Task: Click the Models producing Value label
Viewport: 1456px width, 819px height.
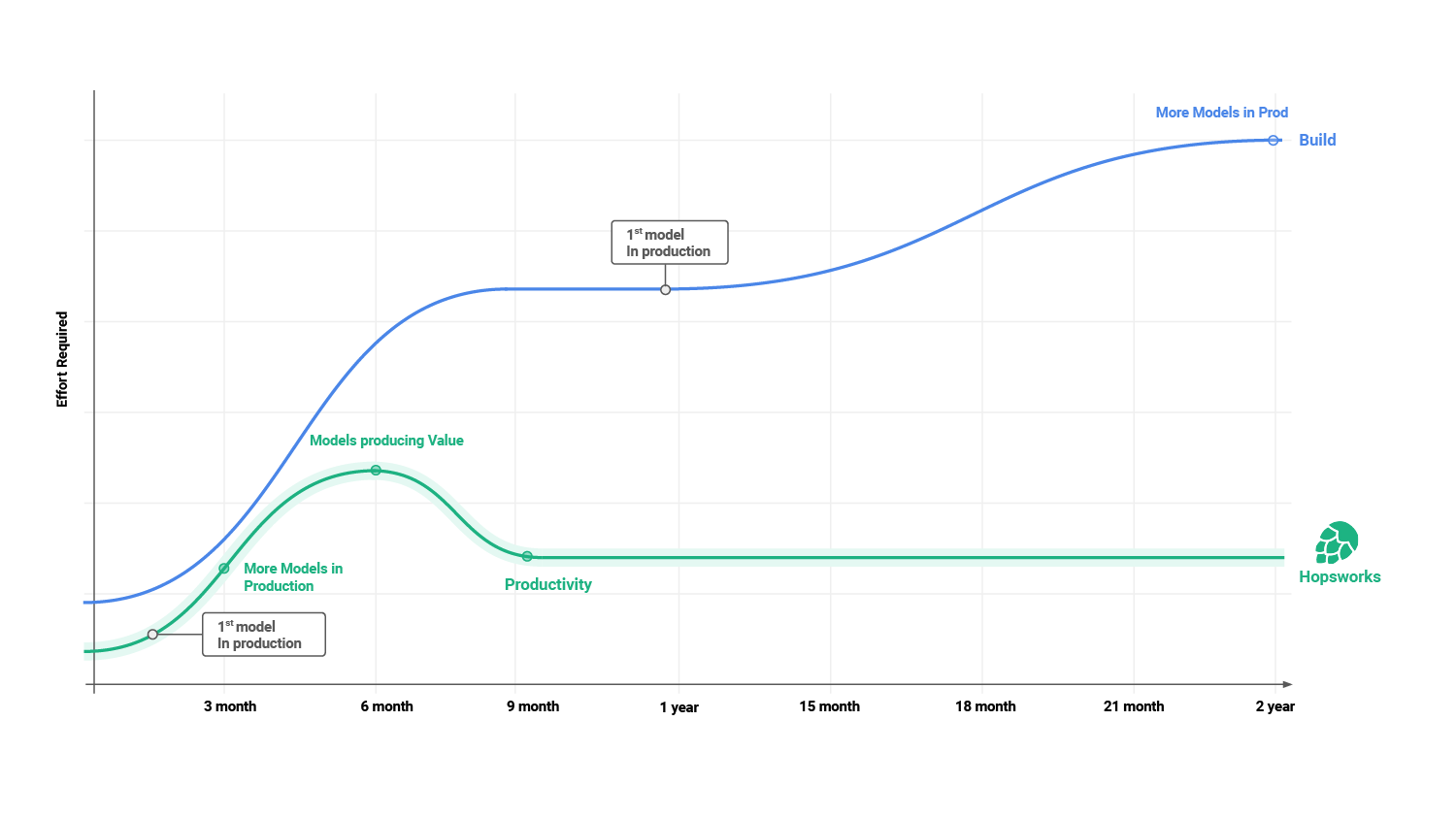Action: point(386,441)
